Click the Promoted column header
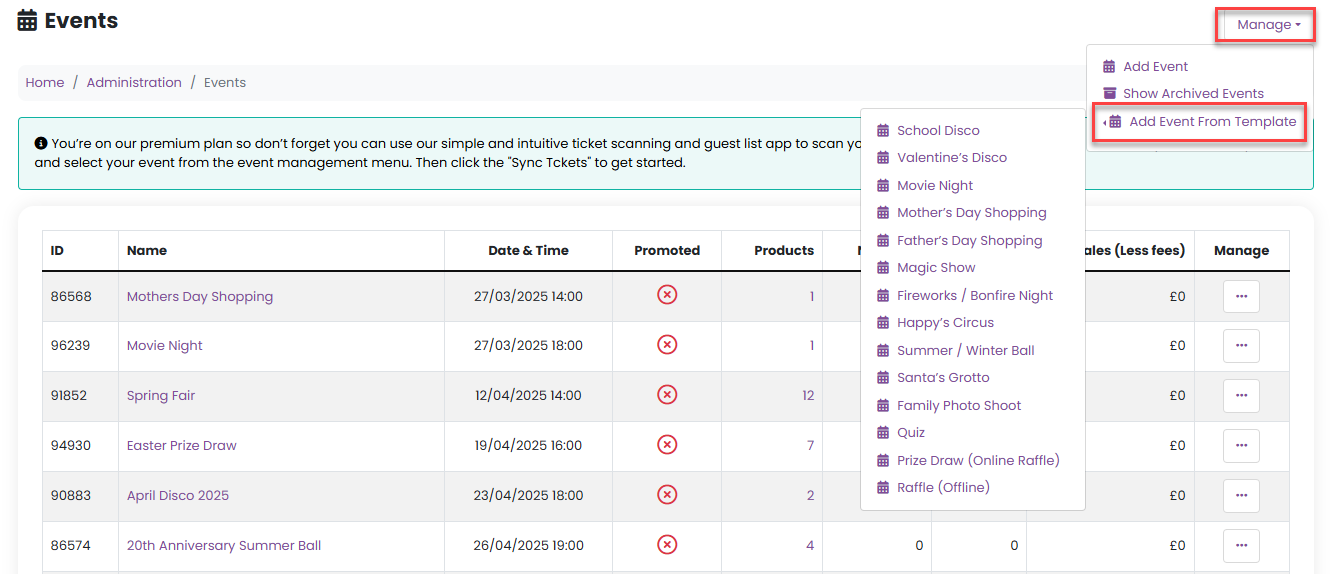Screen dimensions: 1334x574 [x=667, y=251]
